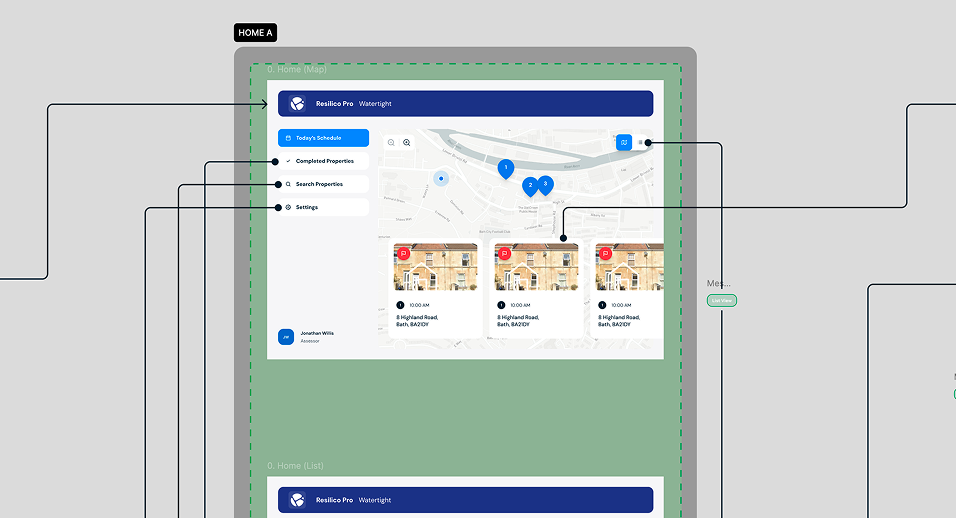Click the middle card's 8 Highland Road address
956x518 pixels.
(518, 321)
